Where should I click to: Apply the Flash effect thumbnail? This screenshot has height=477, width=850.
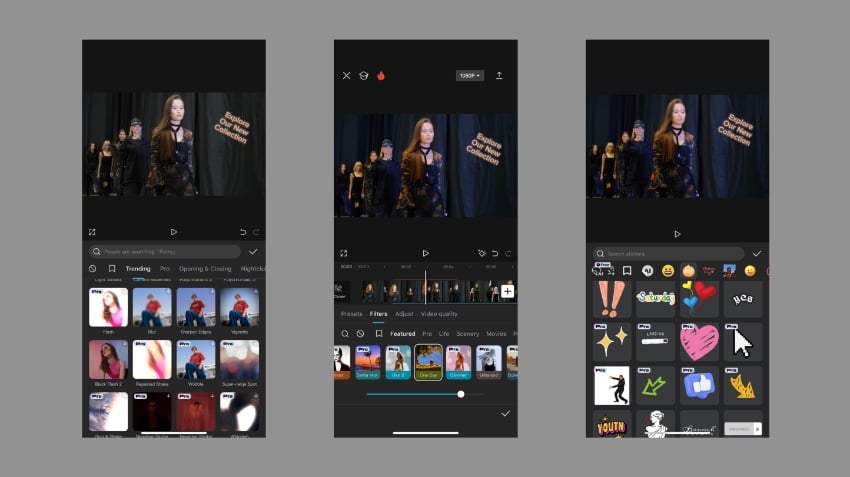[x=108, y=307]
